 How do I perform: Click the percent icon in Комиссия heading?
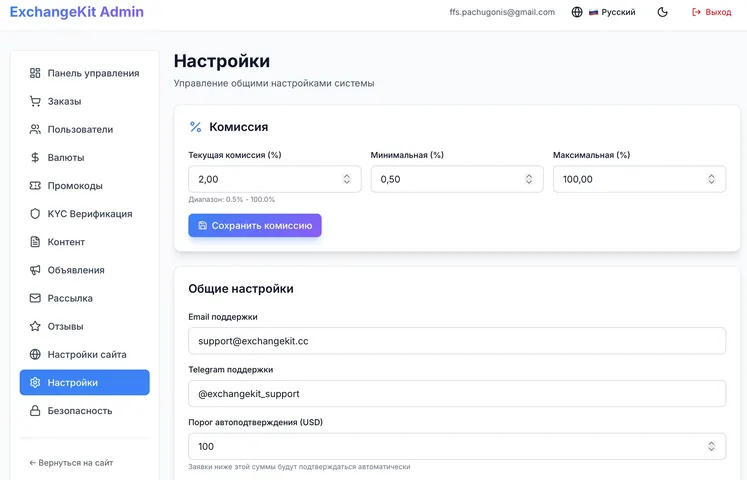pos(195,127)
